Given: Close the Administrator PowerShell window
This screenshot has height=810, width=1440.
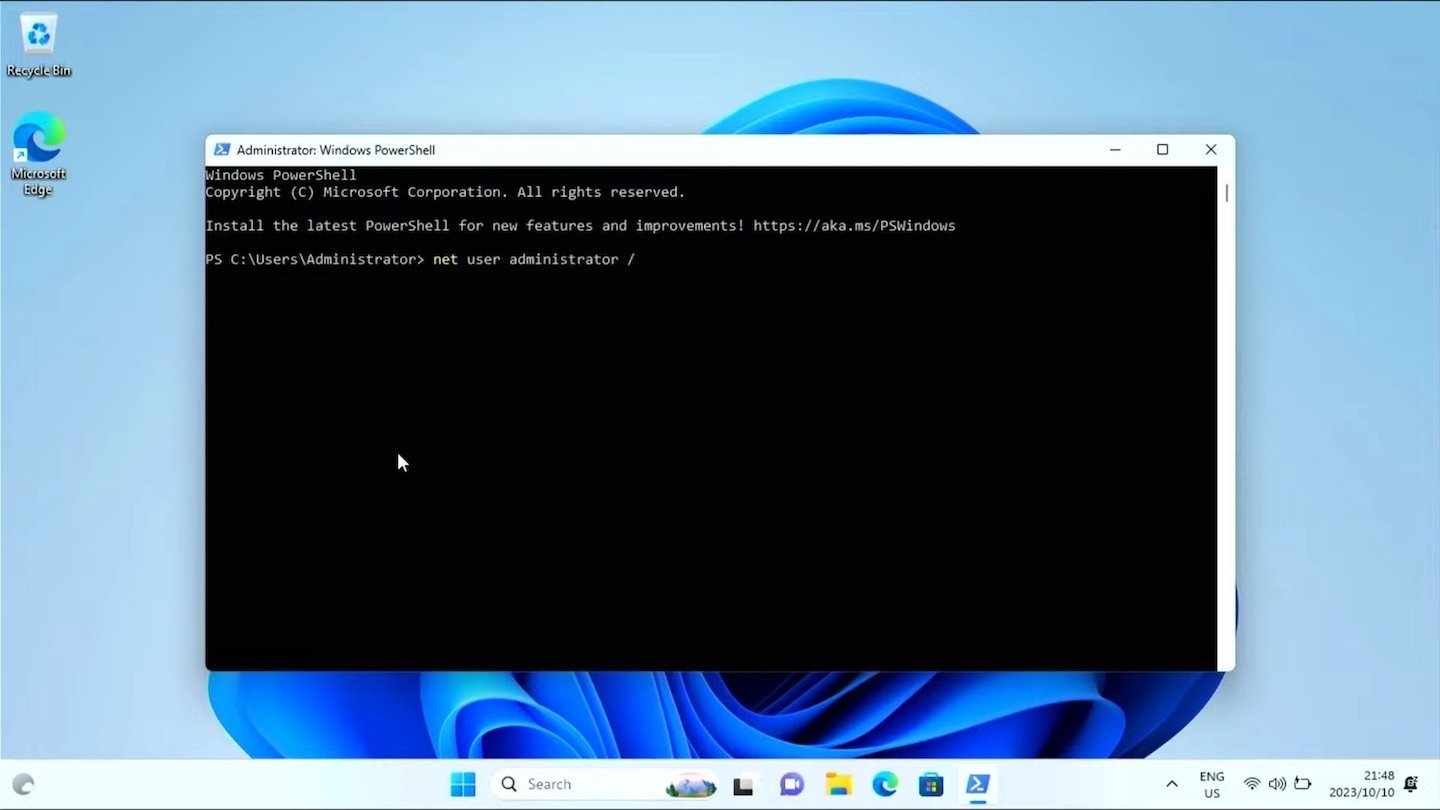Looking at the screenshot, I should click(x=1211, y=150).
